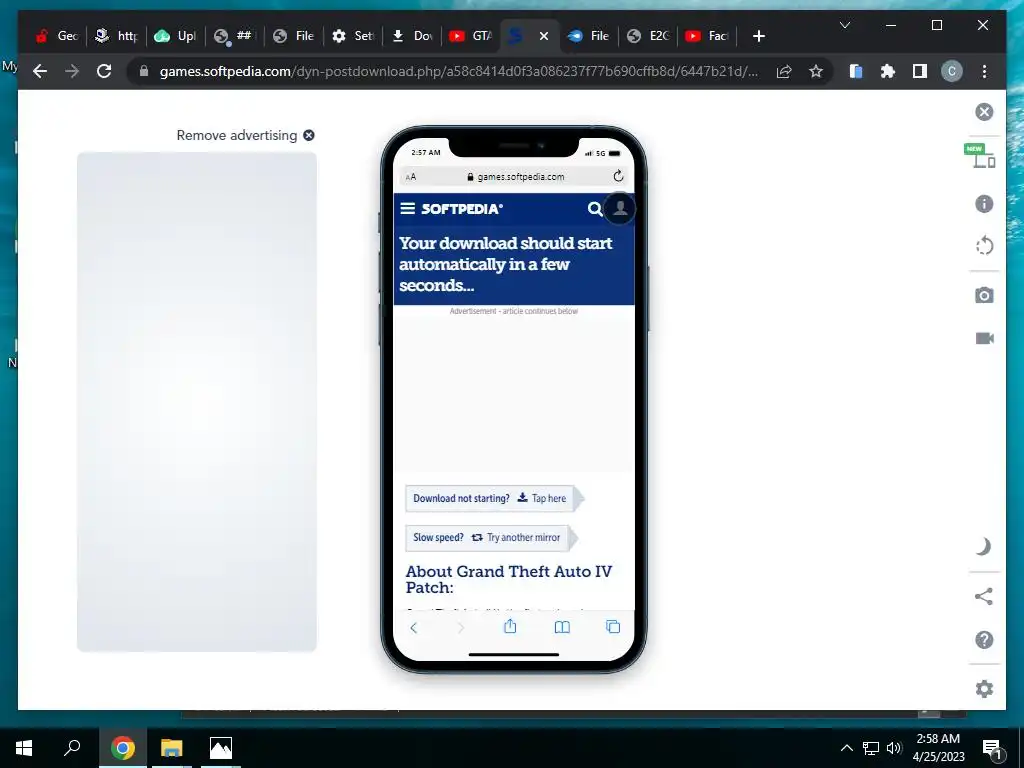Switch to the Settings tab
This screenshot has height=768, width=1024.
coord(353,36)
